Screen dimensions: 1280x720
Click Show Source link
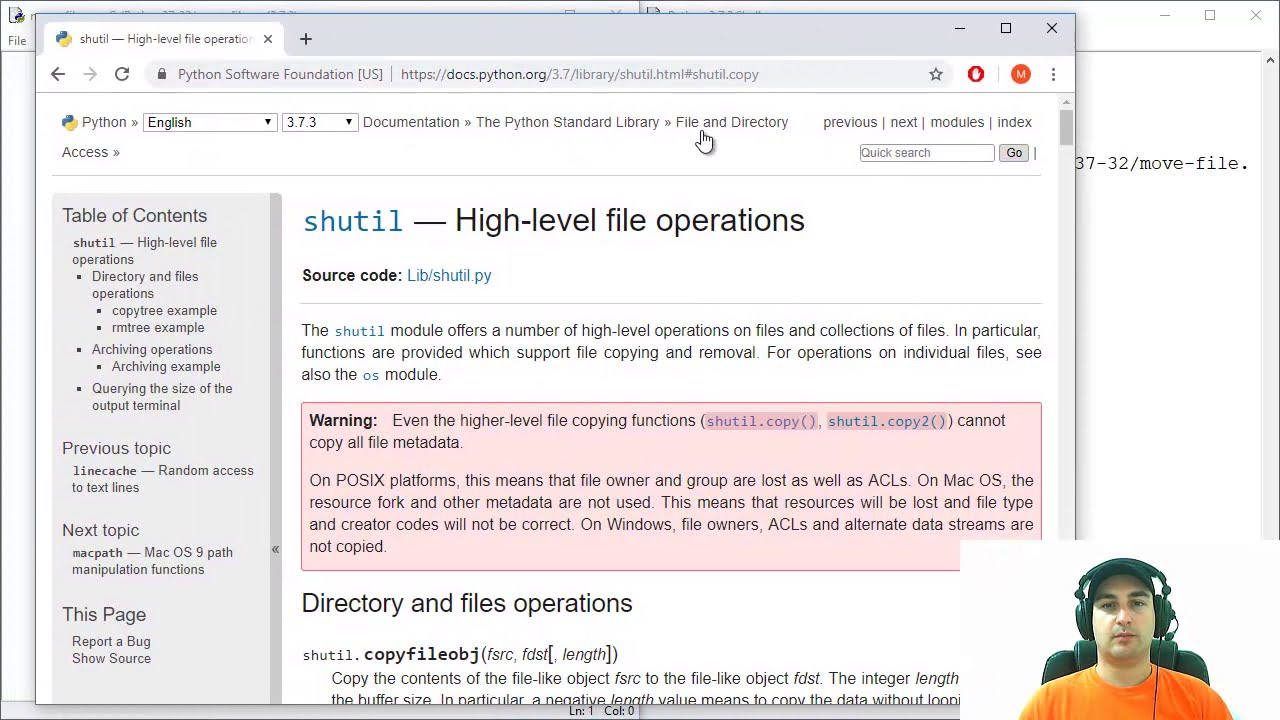(111, 658)
